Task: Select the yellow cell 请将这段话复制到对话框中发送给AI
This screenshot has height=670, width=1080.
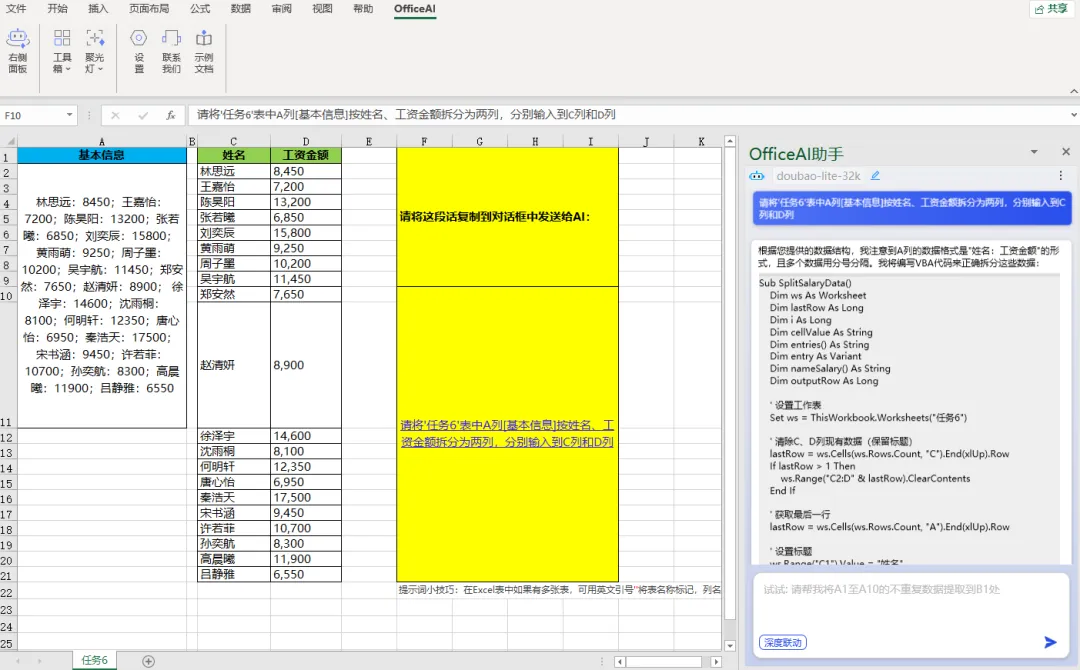Action: [507, 217]
